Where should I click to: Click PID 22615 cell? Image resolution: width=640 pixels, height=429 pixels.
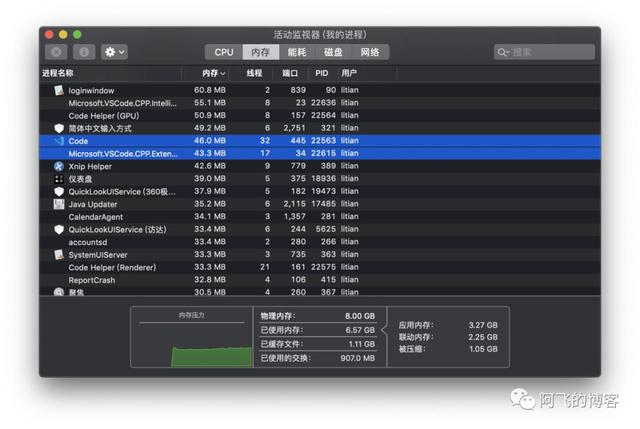(x=323, y=153)
